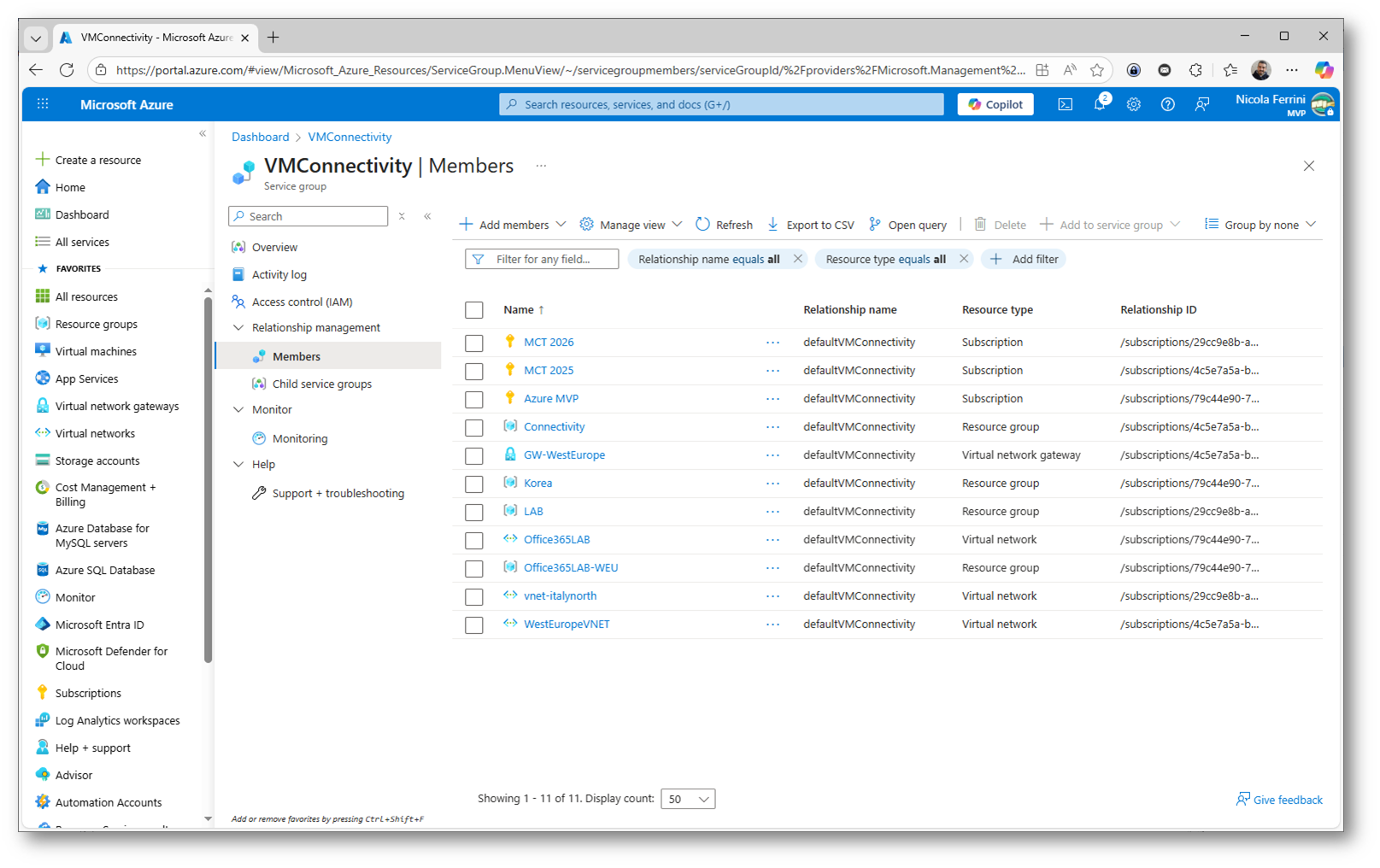The image size is (1380, 868).
Task: Toggle the select-all checkbox in header
Action: pos(474,310)
